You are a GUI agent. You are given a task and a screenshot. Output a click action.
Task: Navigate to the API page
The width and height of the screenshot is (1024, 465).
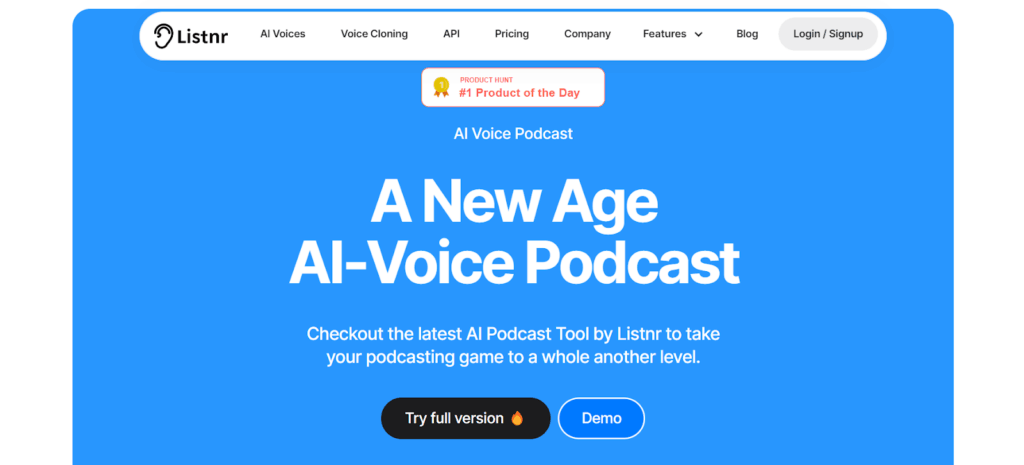[451, 34]
